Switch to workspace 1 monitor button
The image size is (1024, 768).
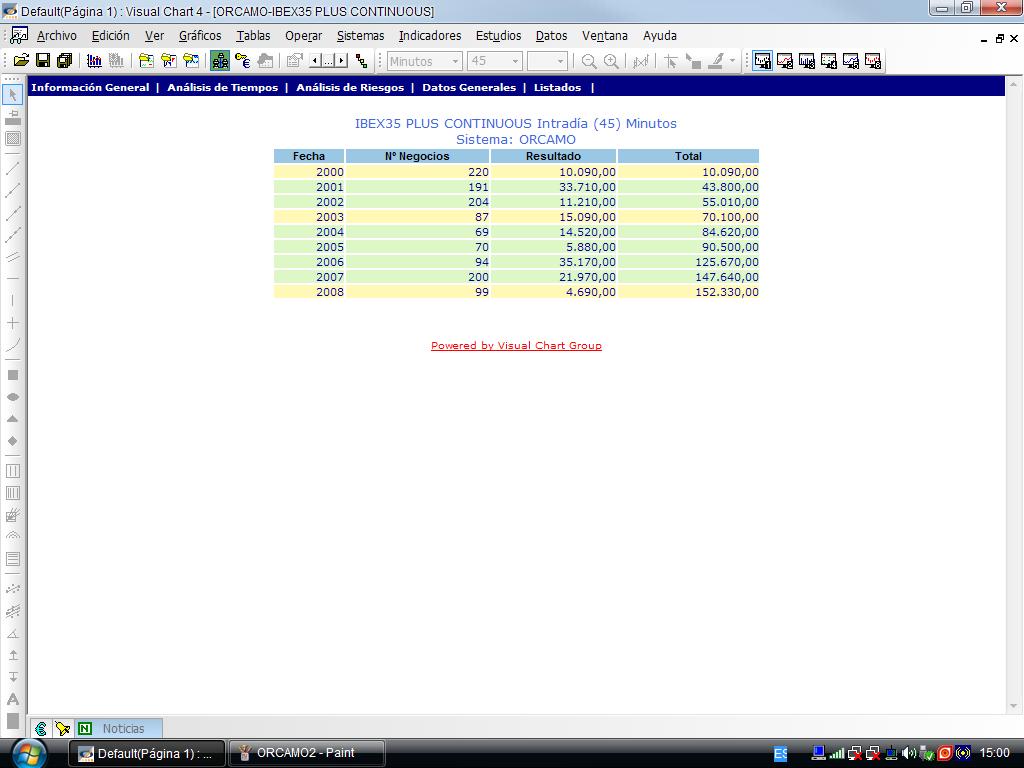pyautogui.click(x=763, y=61)
